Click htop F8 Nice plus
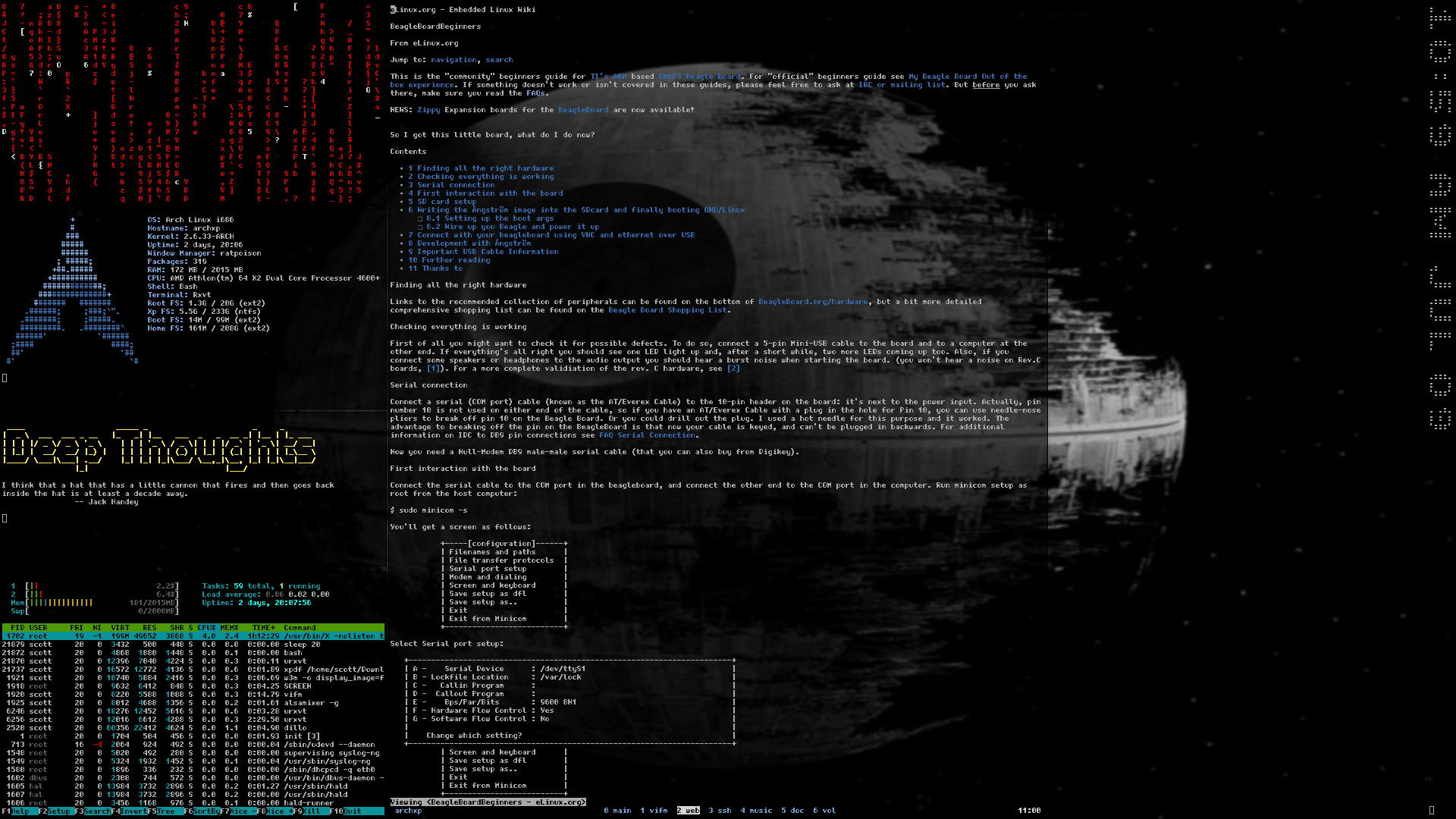This screenshot has width=1456, height=819. tap(275, 811)
